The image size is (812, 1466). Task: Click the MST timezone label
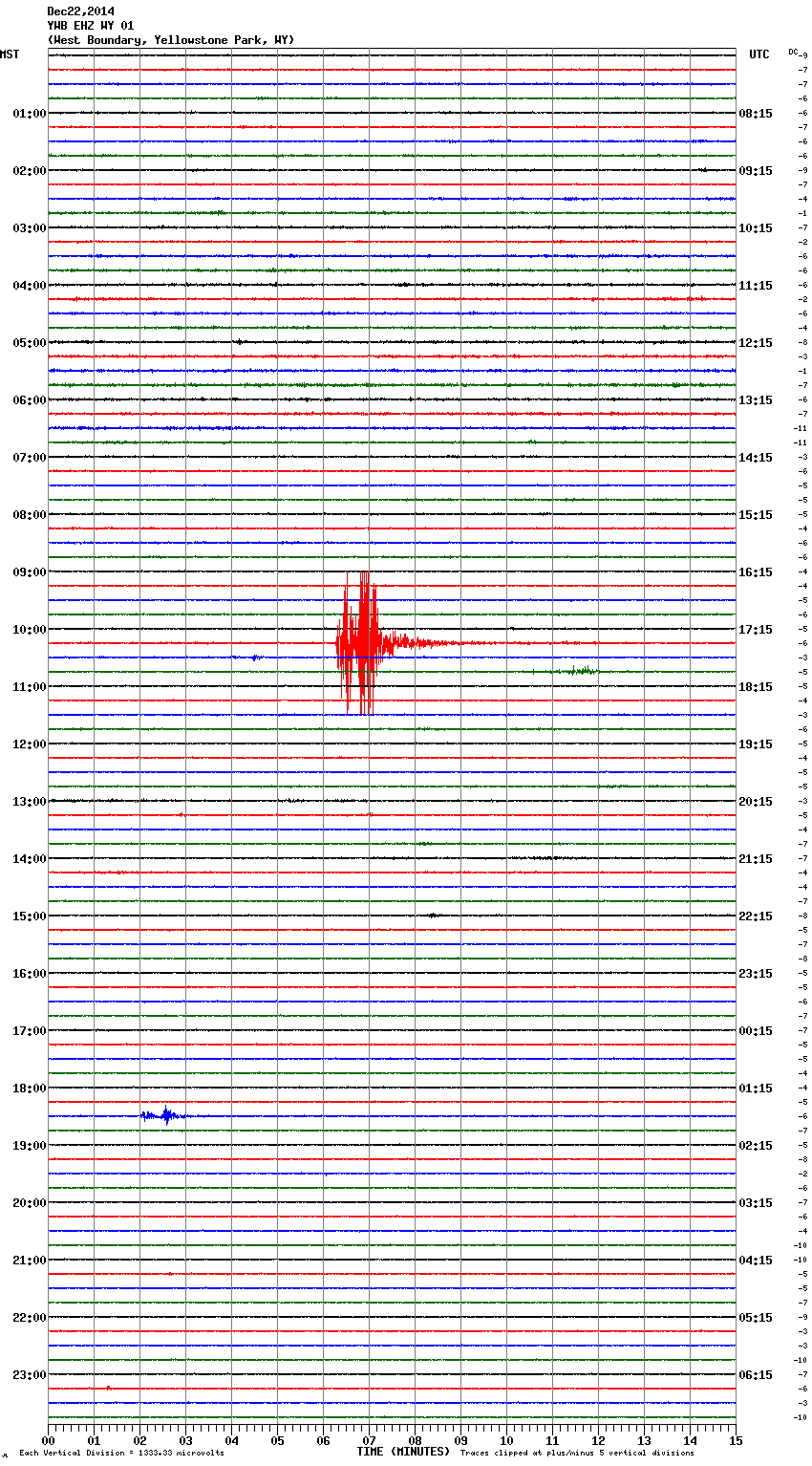pos(10,54)
